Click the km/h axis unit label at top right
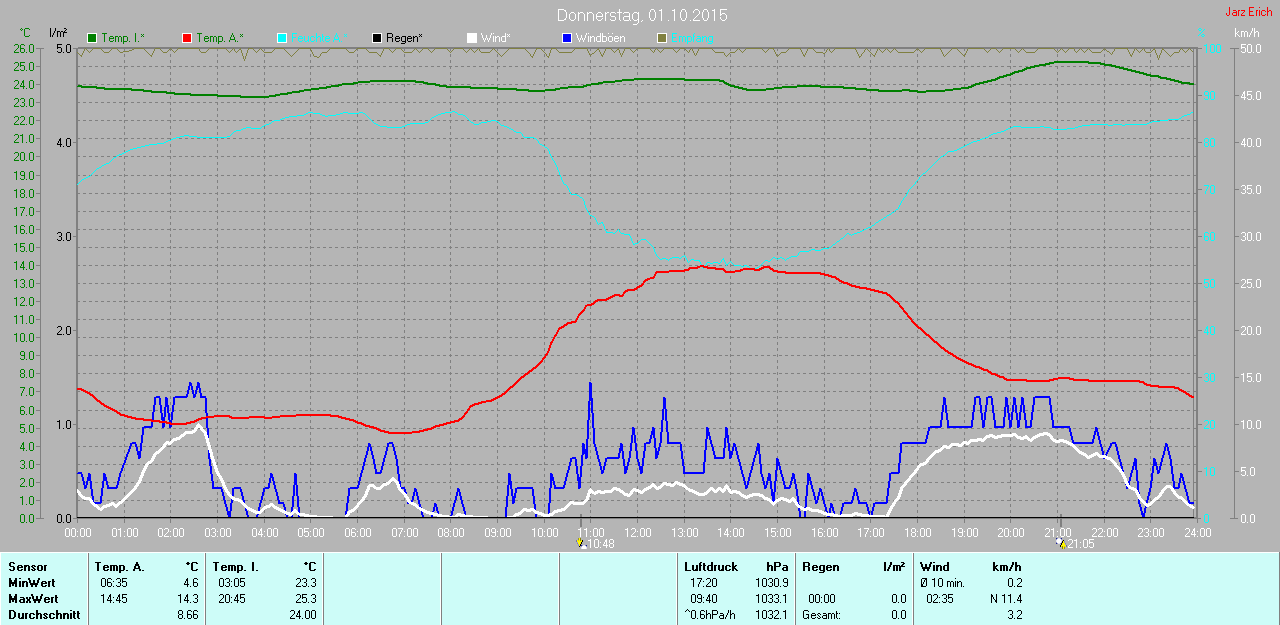The height and width of the screenshot is (625, 1280). [x=1246, y=33]
